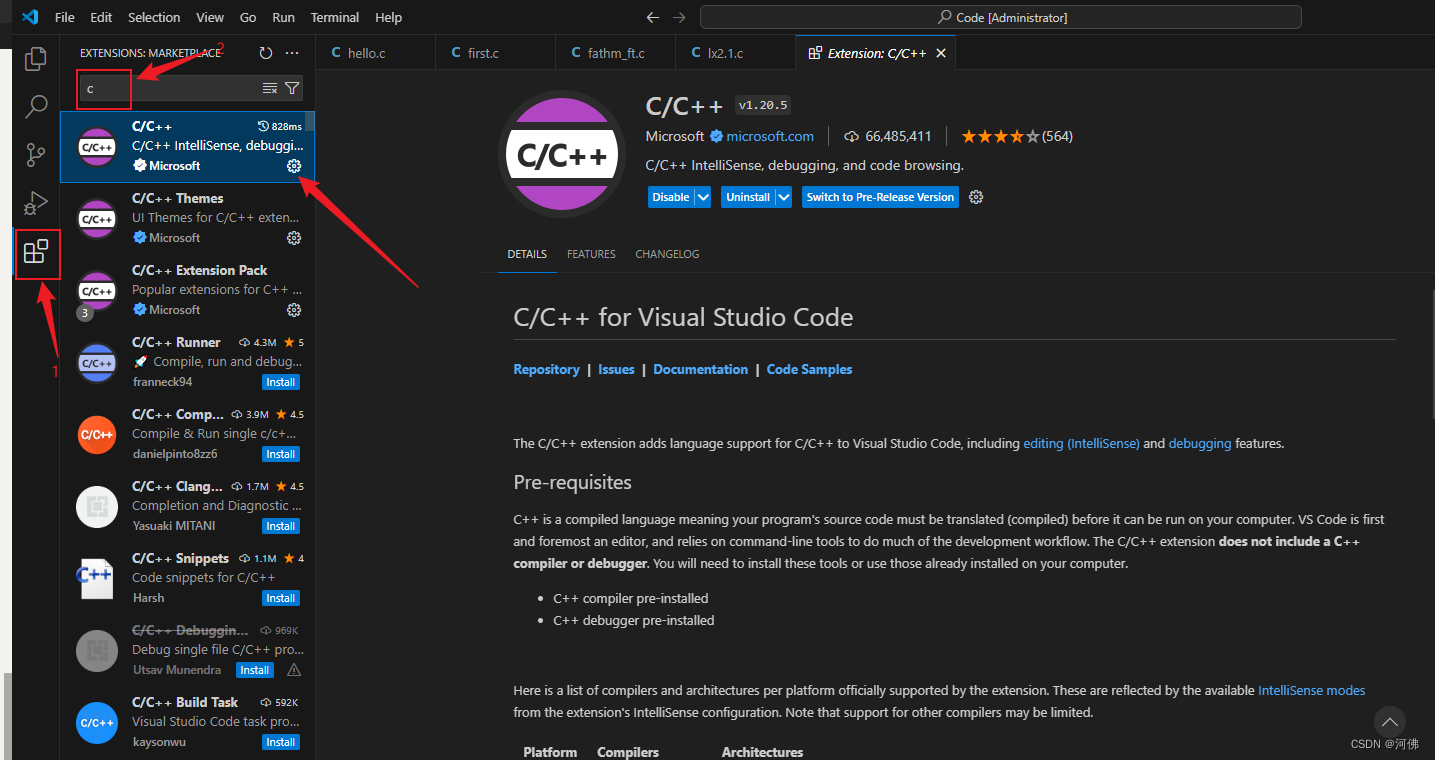Expand the Uninstall button dropdown arrow
Image resolution: width=1435 pixels, height=760 pixels.
pyautogui.click(x=784, y=197)
